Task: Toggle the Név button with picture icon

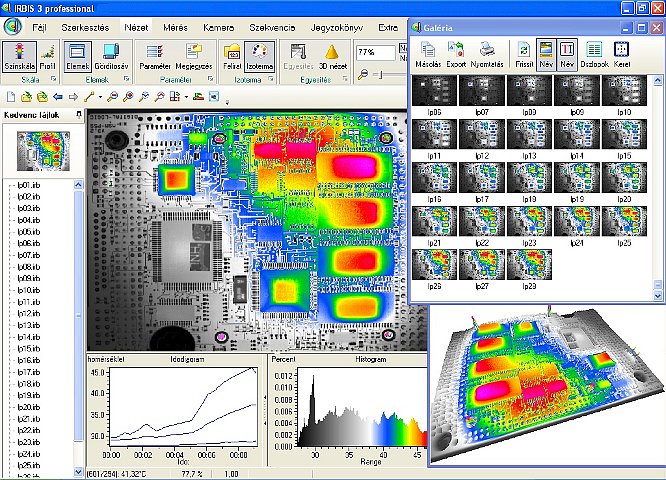Action: [546, 54]
